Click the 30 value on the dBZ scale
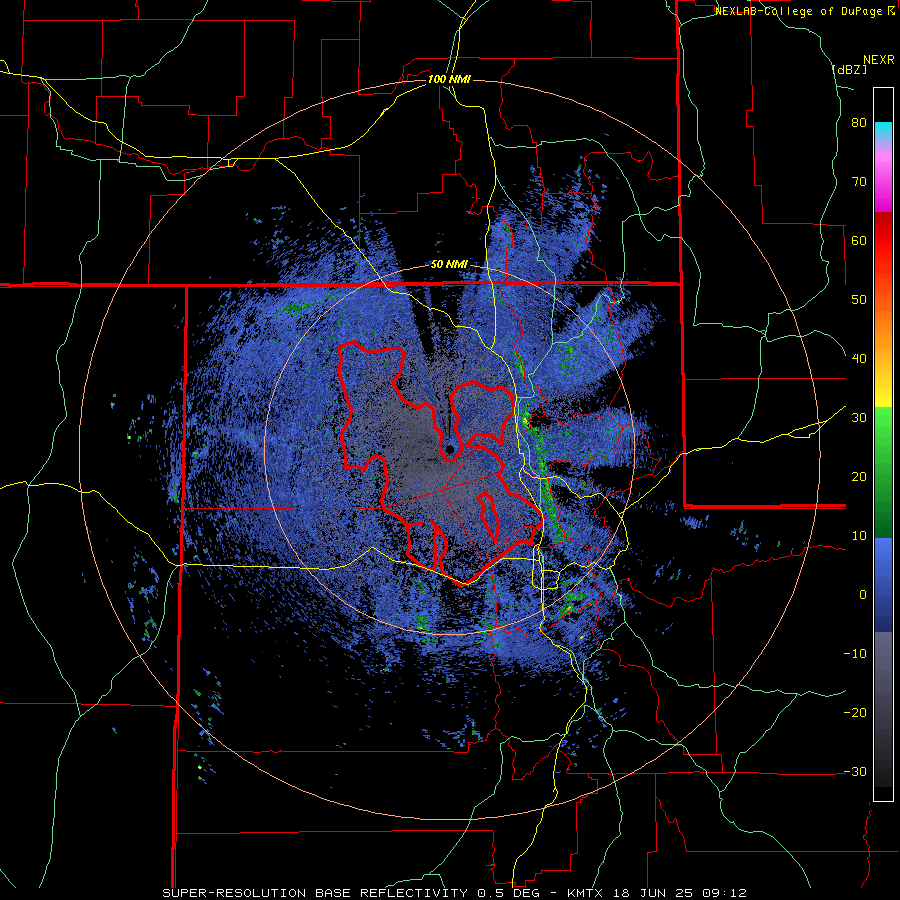Viewport: 900px width, 900px height. click(859, 417)
